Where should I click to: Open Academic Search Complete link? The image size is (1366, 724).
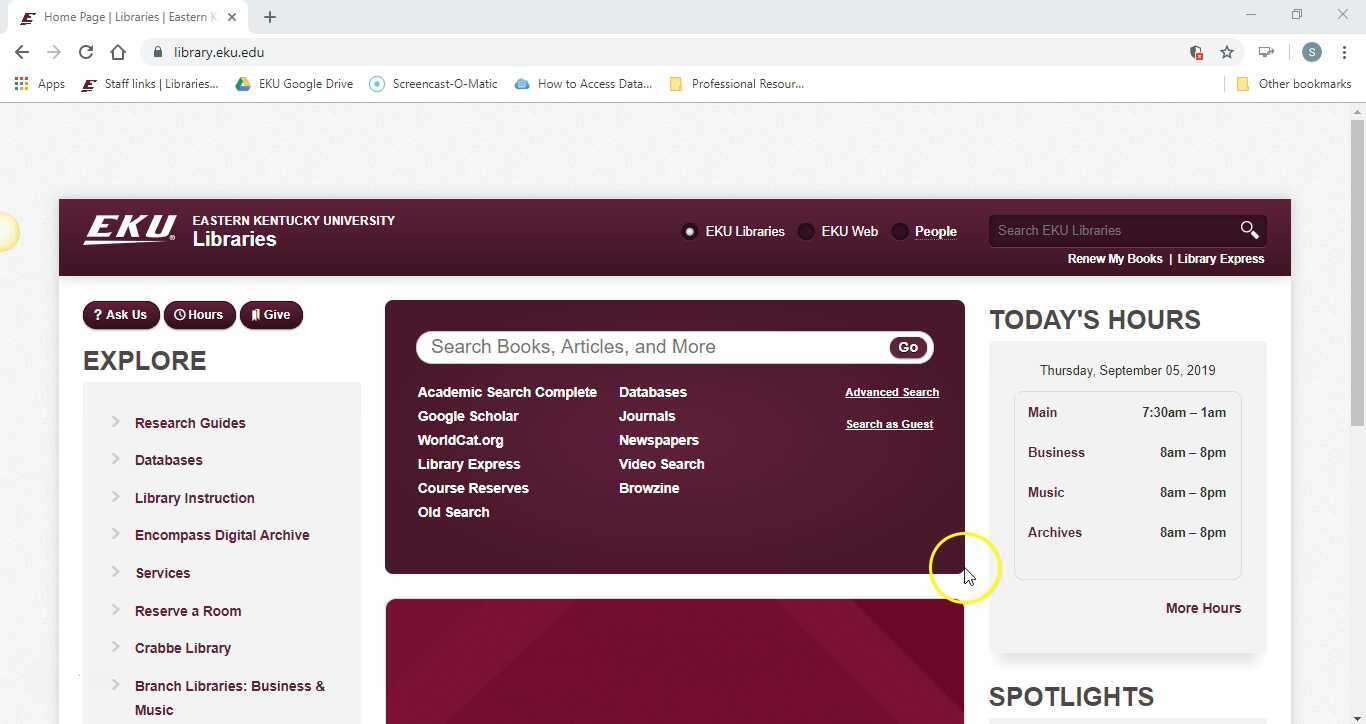[x=507, y=392]
